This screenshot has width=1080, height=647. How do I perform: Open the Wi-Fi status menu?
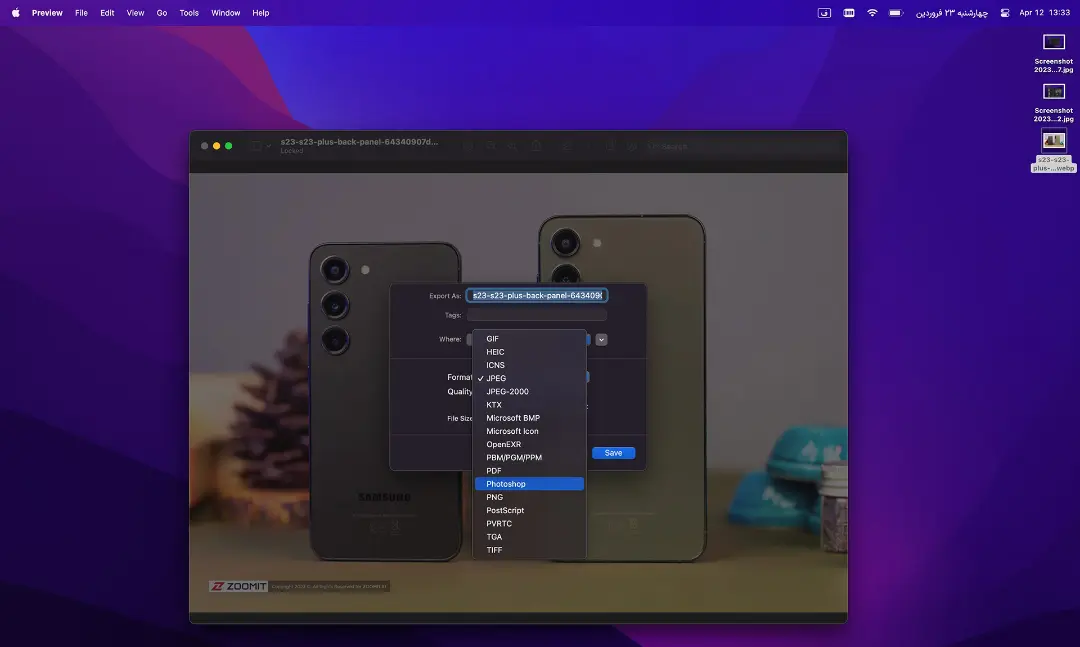tap(872, 12)
